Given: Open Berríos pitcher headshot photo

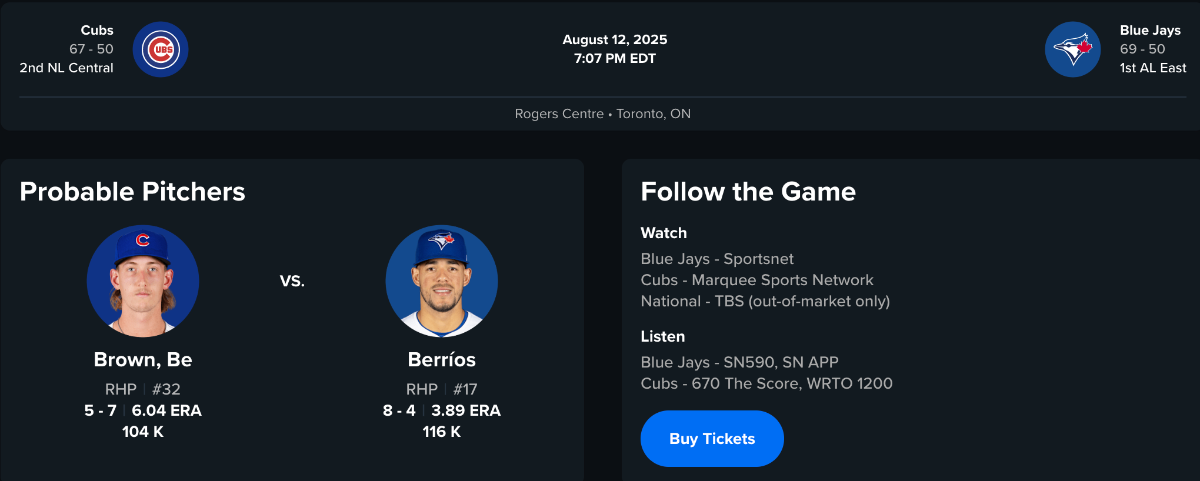Looking at the screenshot, I should [x=441, y=281].
